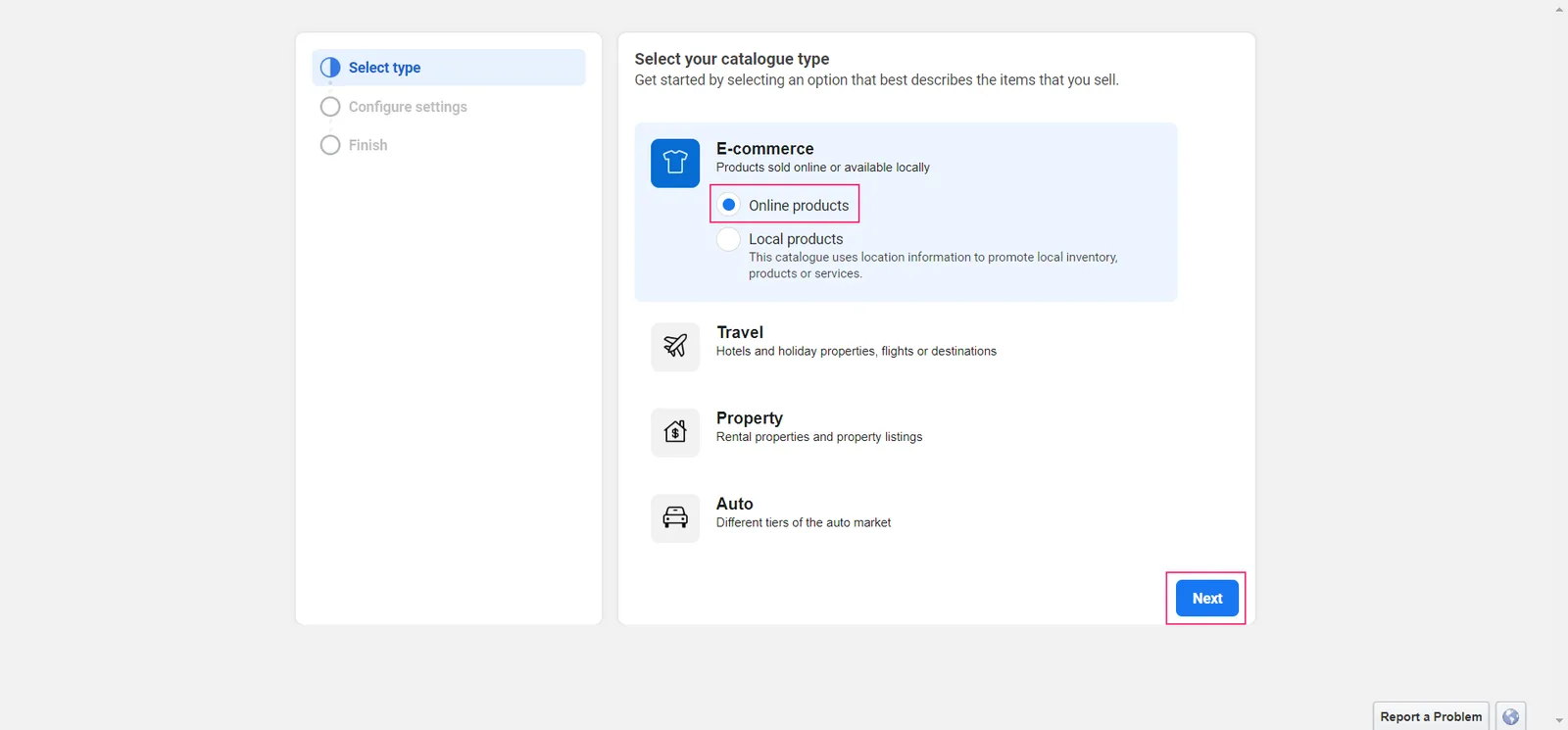This screenshot has width=1568, height=730.
Task: Select the Online products radio button
Action: click(728, 205)
